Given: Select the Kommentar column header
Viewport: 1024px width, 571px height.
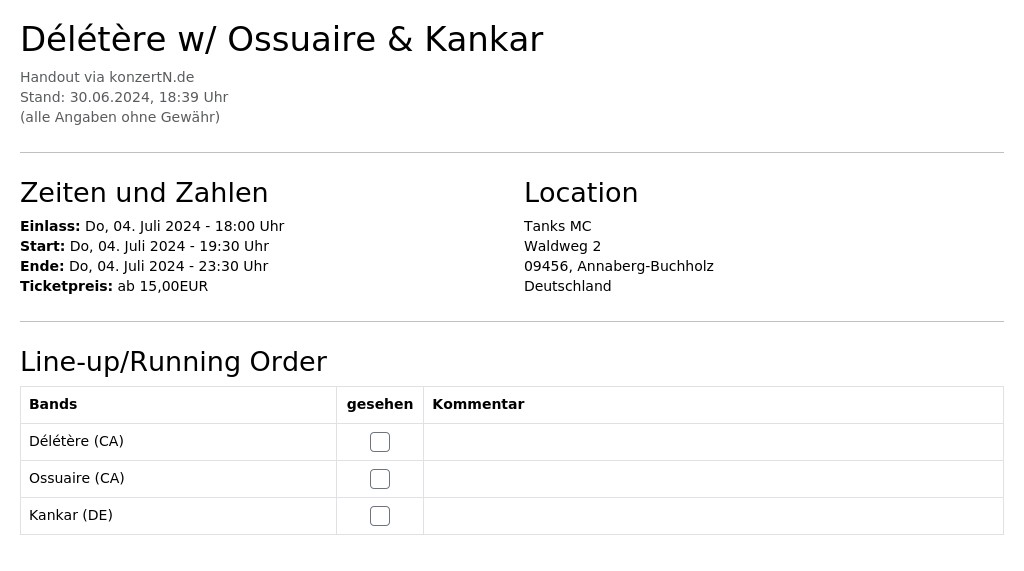Looking at the screenshot, I should pyautogui.click(x=478, y=404).
